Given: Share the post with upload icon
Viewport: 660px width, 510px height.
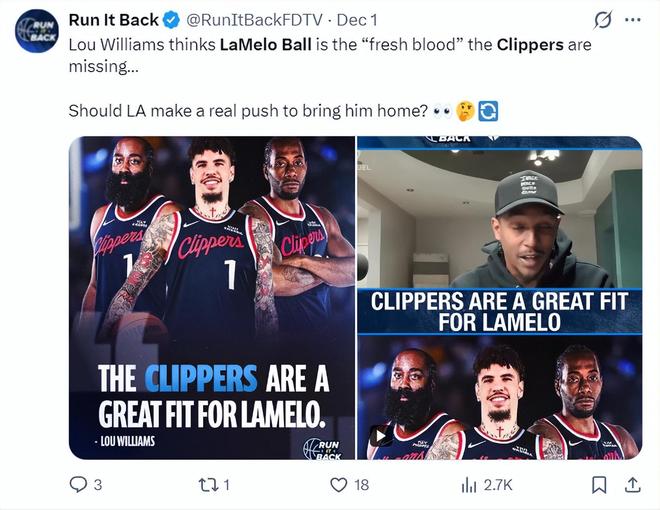Looking at the screenshot, I should point(632,485).
